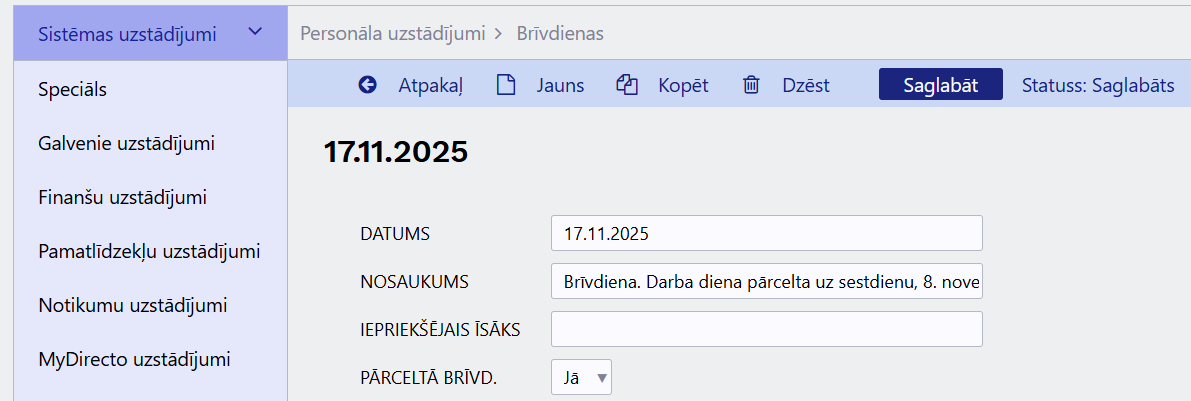Click the back arrow icon
This screenshot has height=401, width=1191.
coord(368,85)
